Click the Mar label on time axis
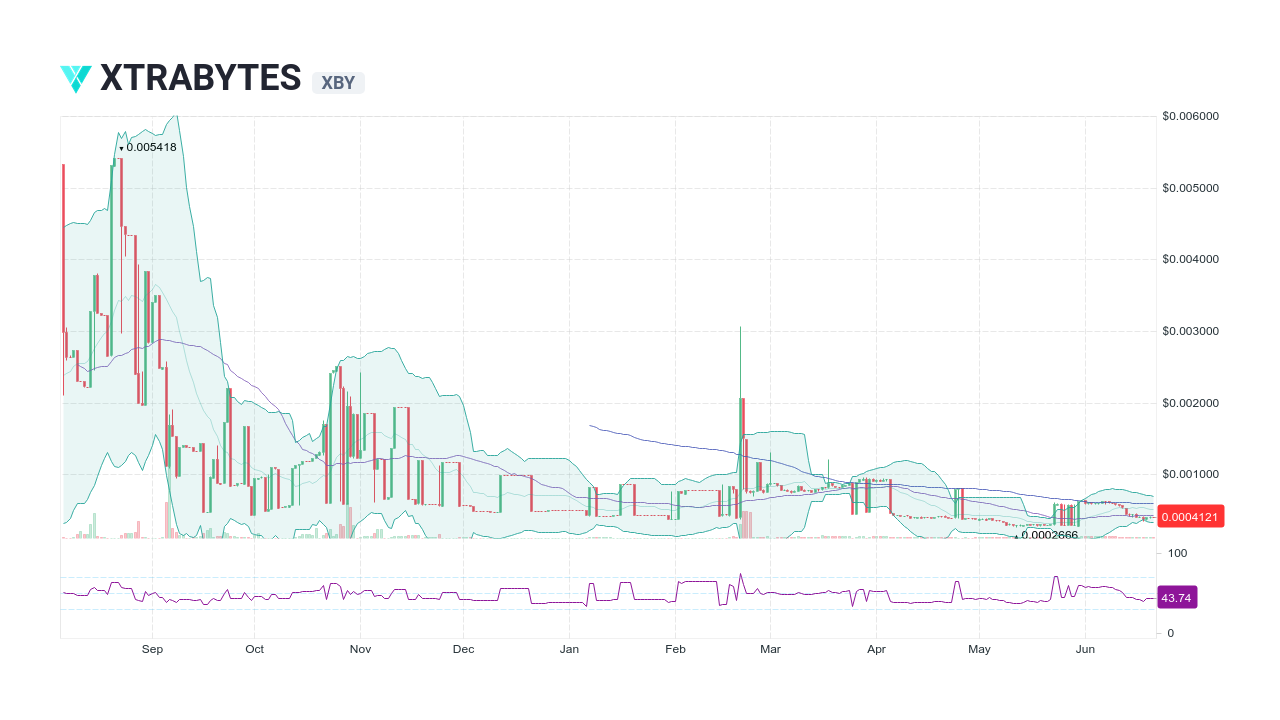The height and width of the screenshot is (720, 1280). coord(770,649)
